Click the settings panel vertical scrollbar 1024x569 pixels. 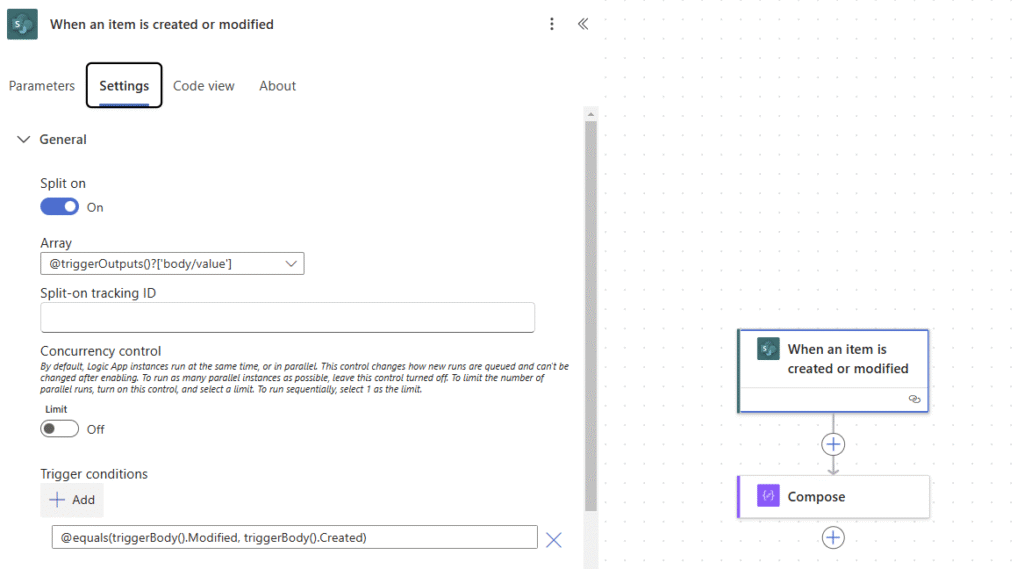point(591,316)
